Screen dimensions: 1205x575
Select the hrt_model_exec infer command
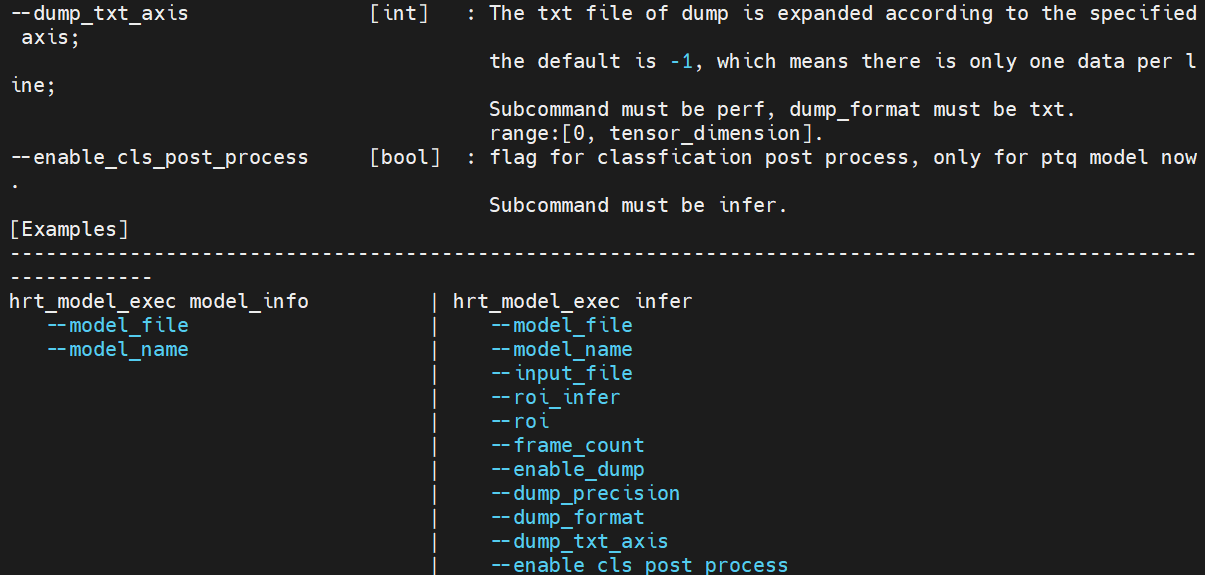pos(572,302)
